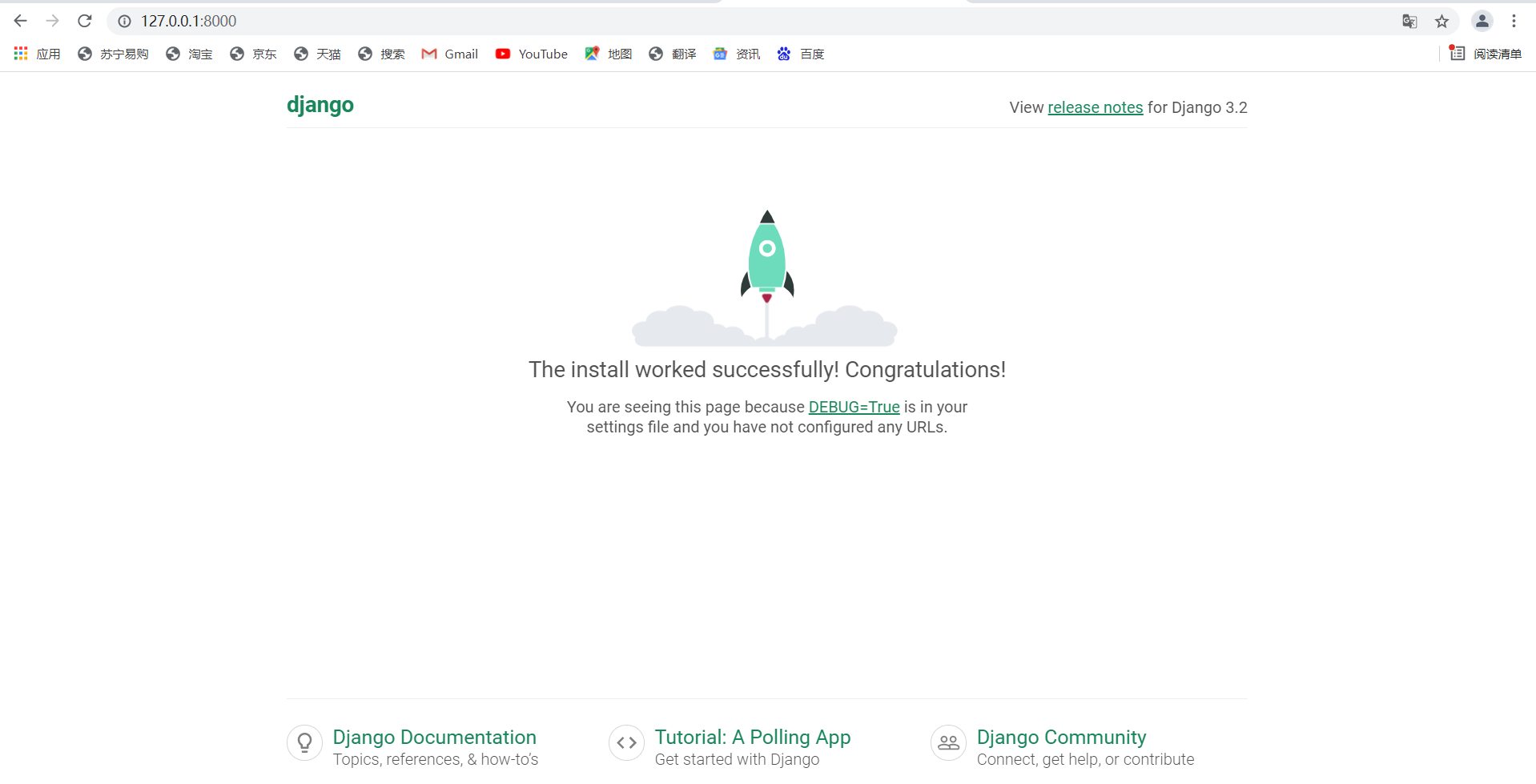This screenshot has height=784, width=1536.
Task: Open the 天猫 bookmark
Action: pos(317,54)
